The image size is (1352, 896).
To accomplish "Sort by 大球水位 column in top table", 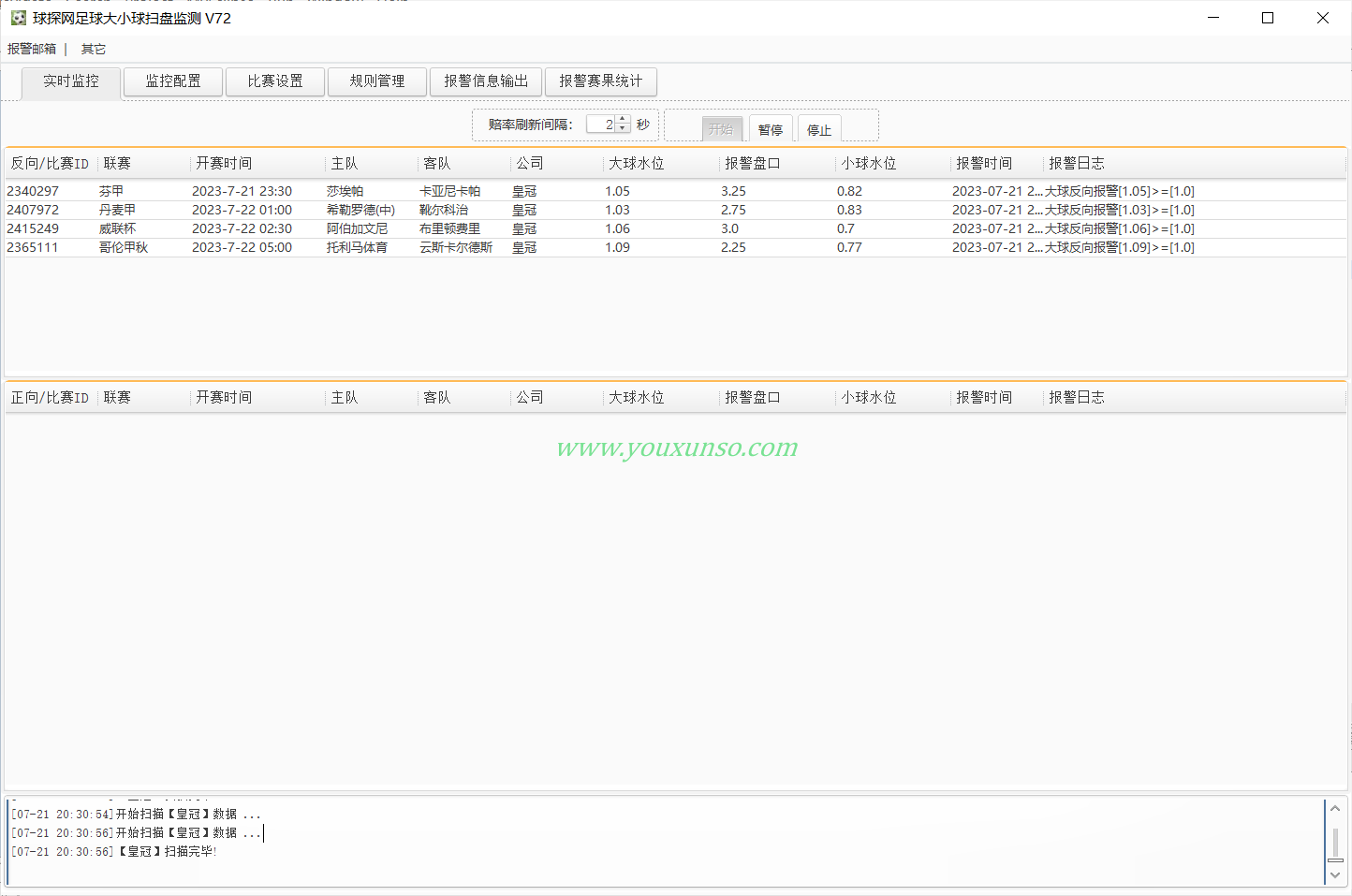I will (637, 164).
